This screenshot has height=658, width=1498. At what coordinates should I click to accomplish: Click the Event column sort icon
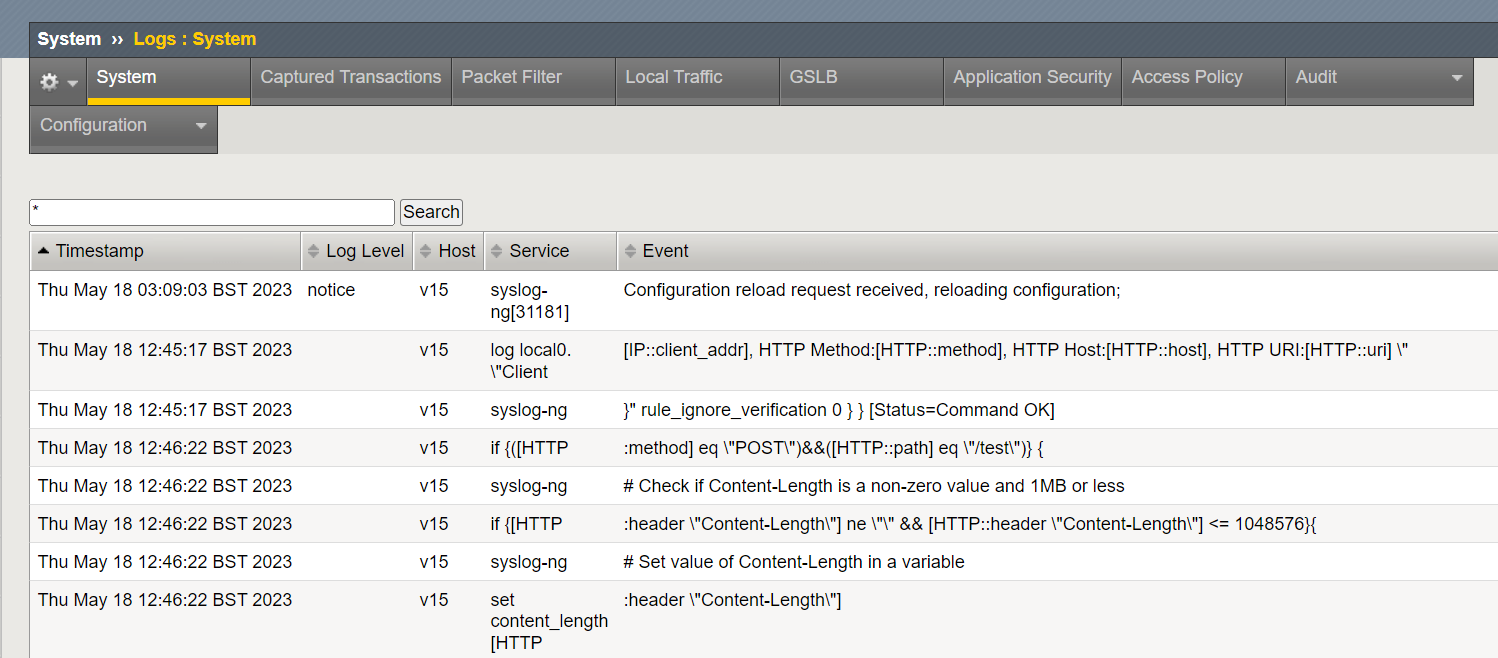point(630,250)
